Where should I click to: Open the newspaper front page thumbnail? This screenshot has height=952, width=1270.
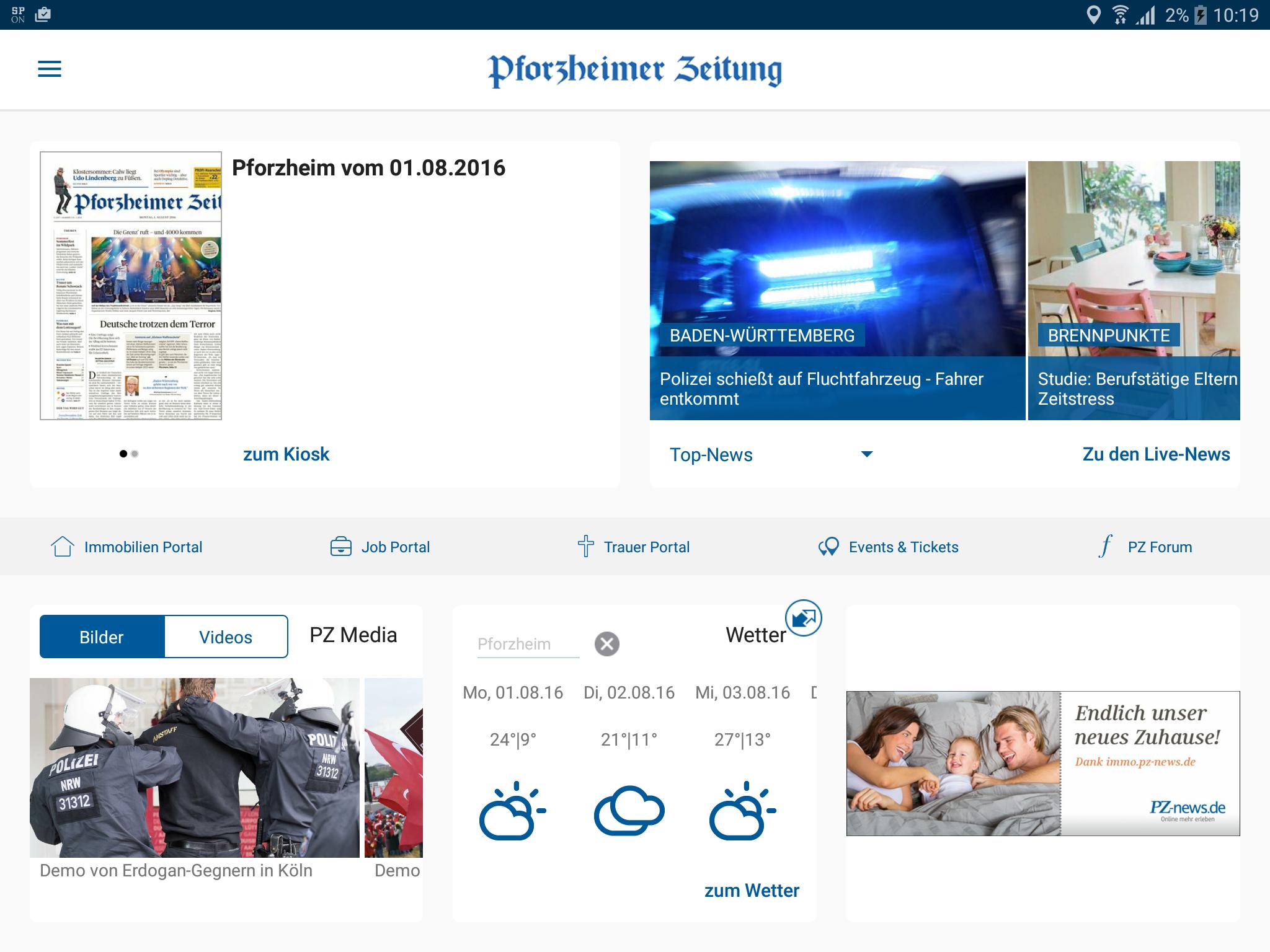131,286
